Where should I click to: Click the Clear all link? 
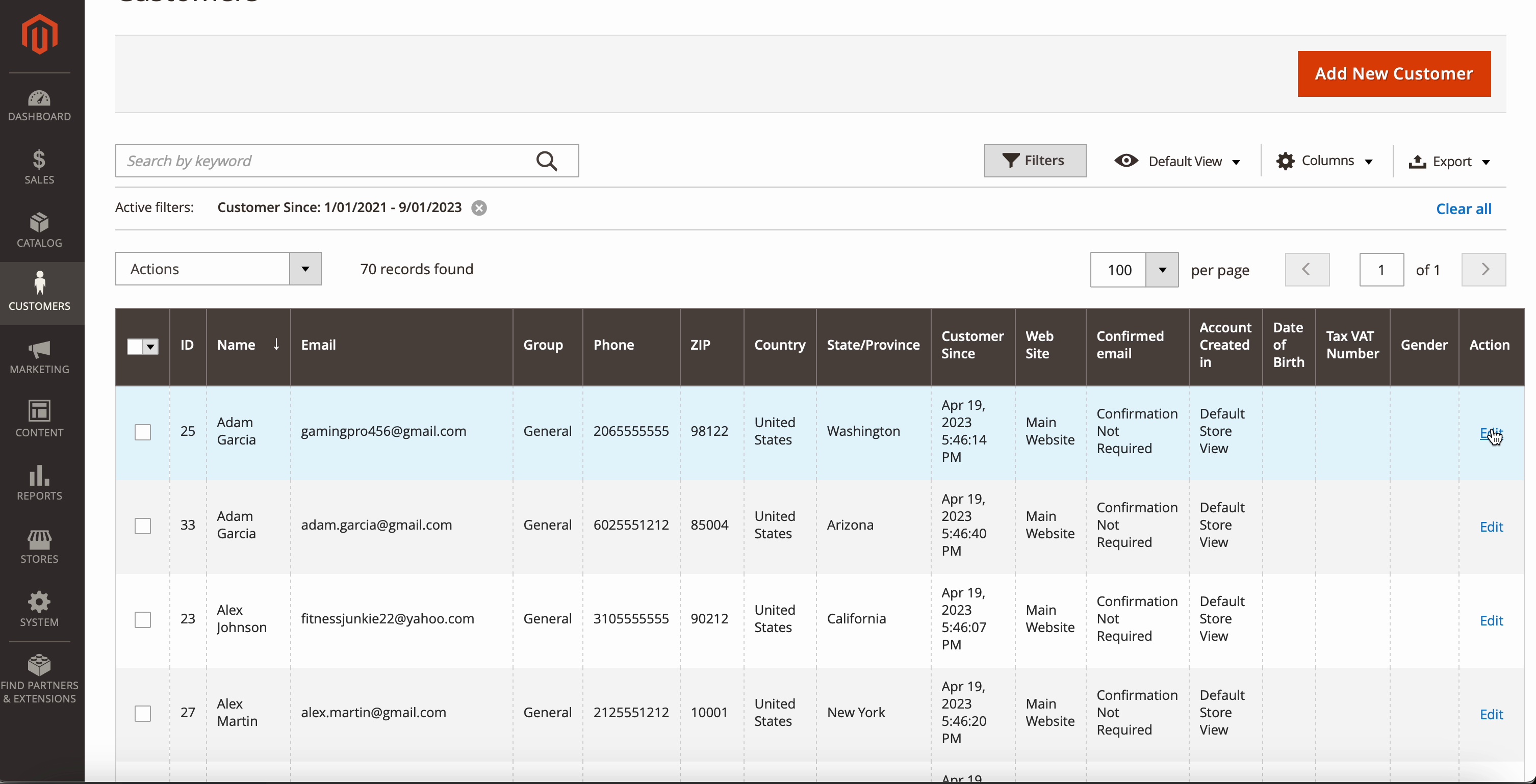(1463, 208)
